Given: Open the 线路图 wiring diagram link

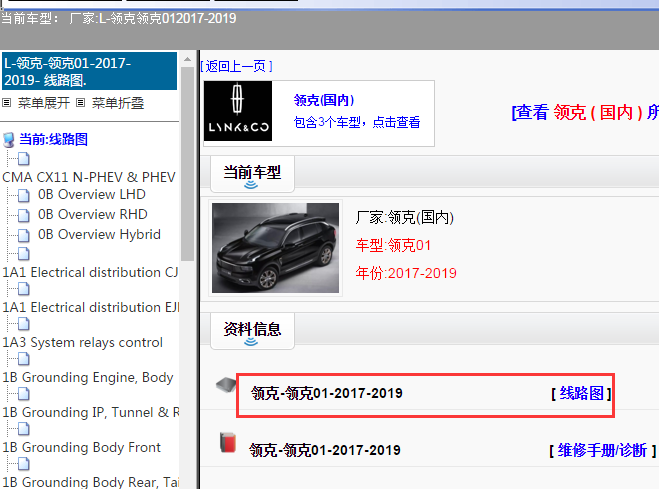Looking at the screenshot, I should 581,393.
